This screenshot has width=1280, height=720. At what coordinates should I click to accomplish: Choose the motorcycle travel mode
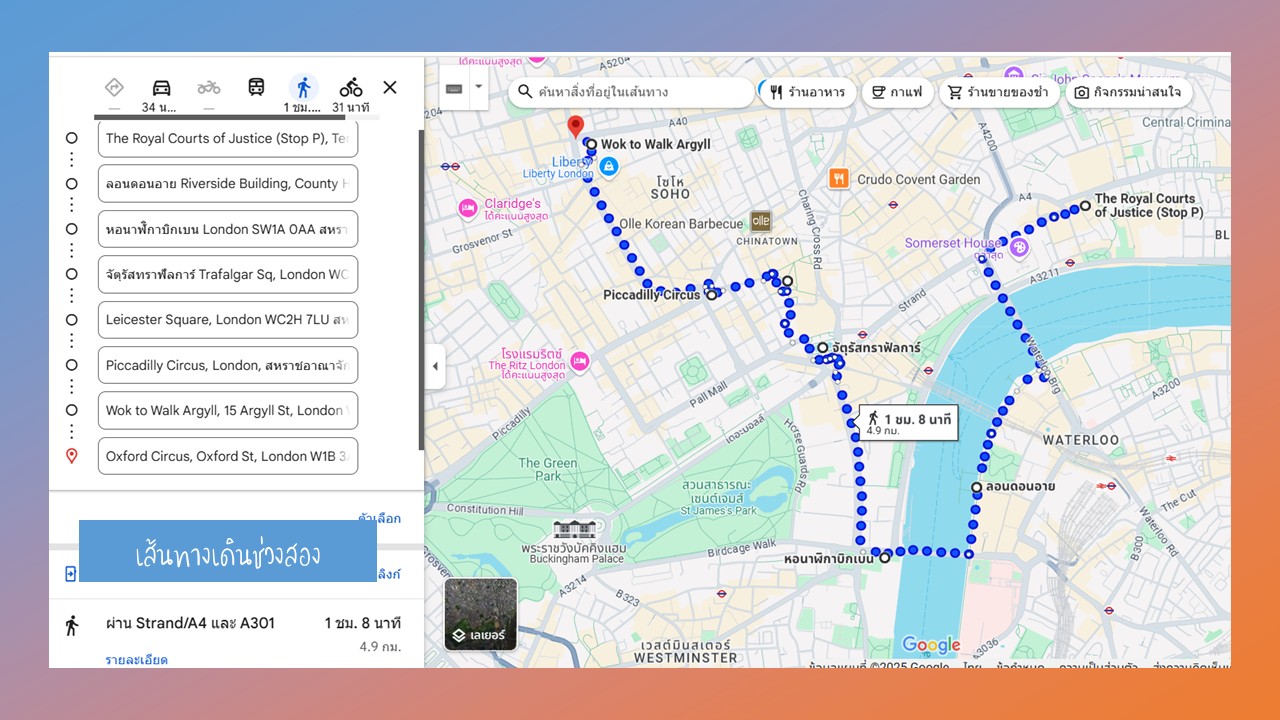pyautogui.click(x=208, y=87)
